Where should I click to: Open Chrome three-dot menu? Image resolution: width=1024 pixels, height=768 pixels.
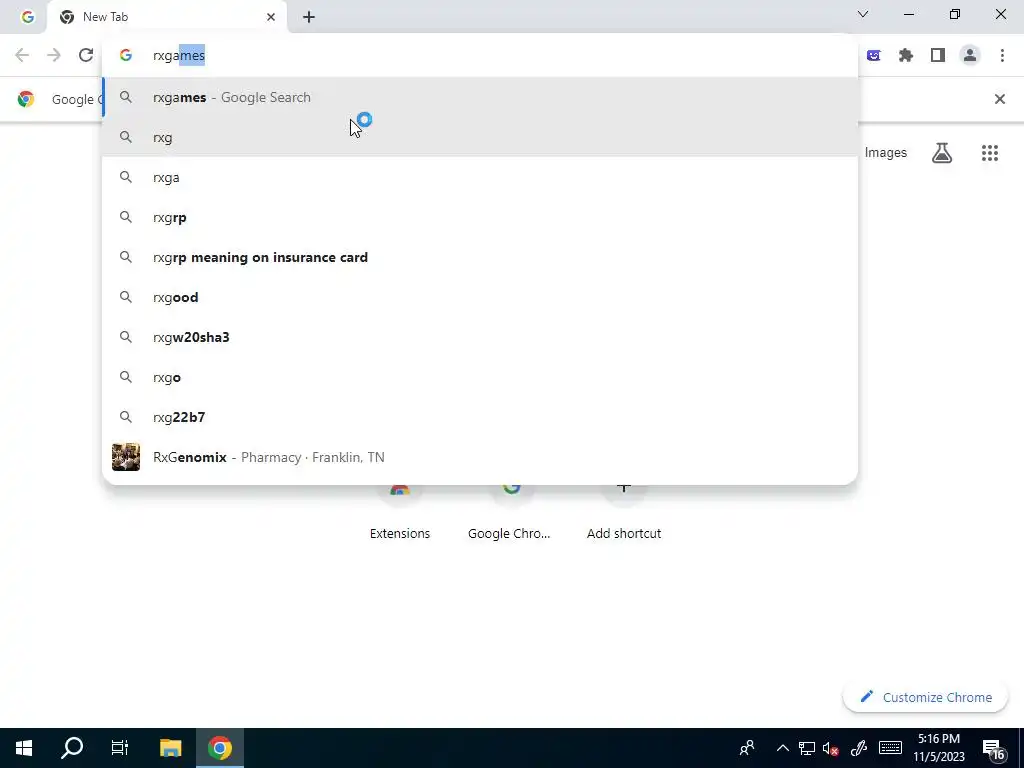point(1002,56)
